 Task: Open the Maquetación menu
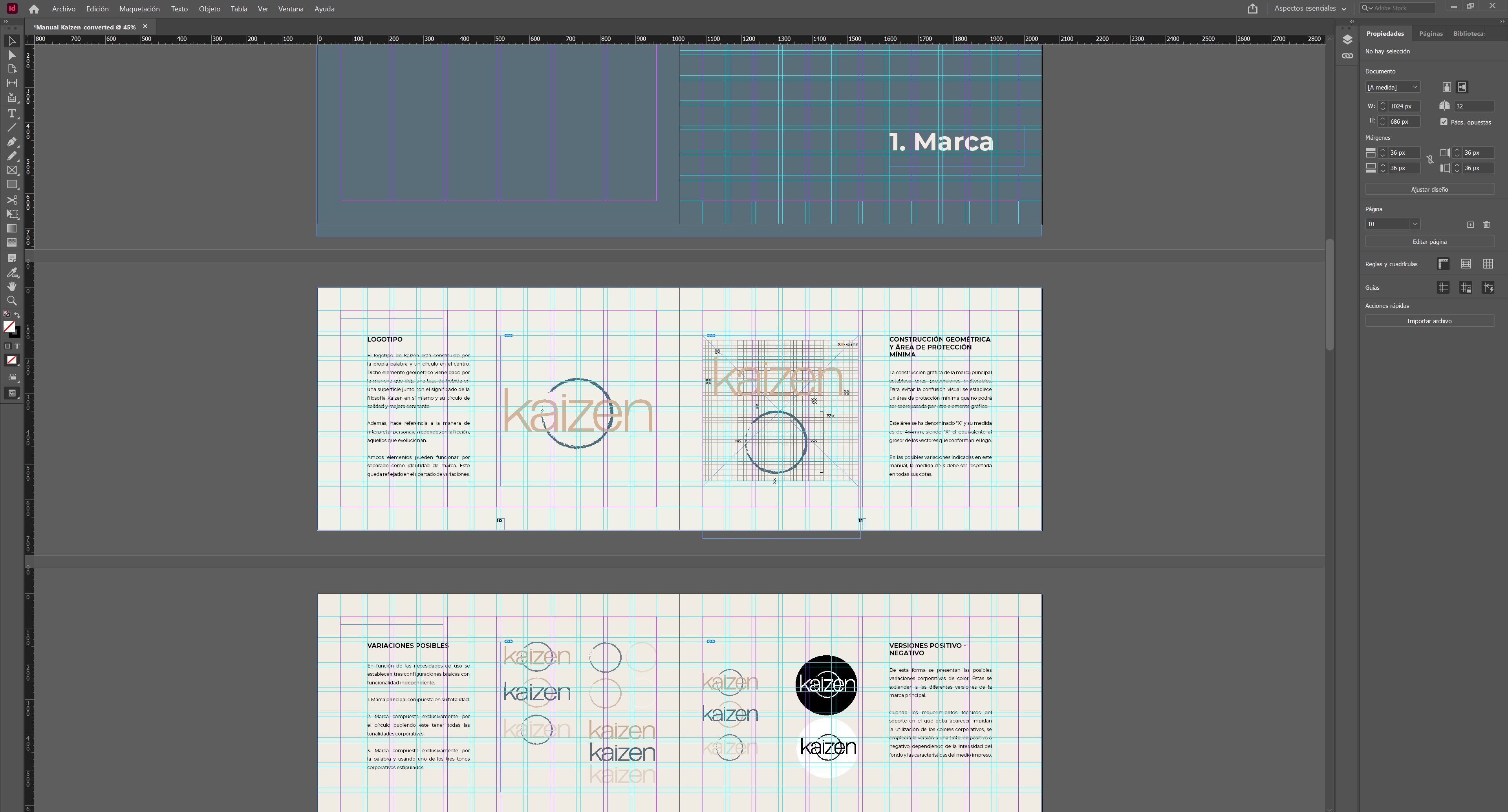pos(139,9)
